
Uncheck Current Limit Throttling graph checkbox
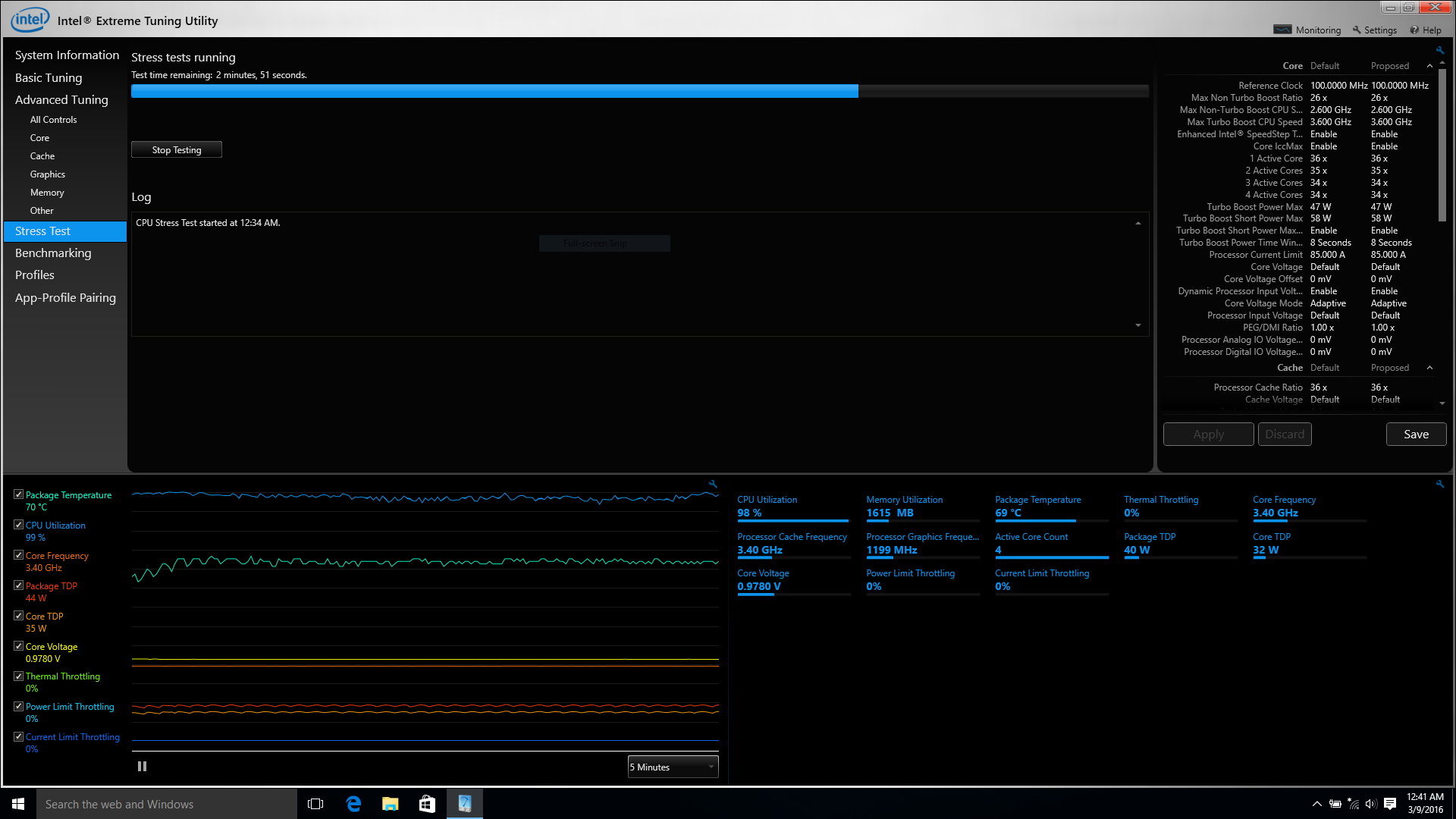point(18,736)
